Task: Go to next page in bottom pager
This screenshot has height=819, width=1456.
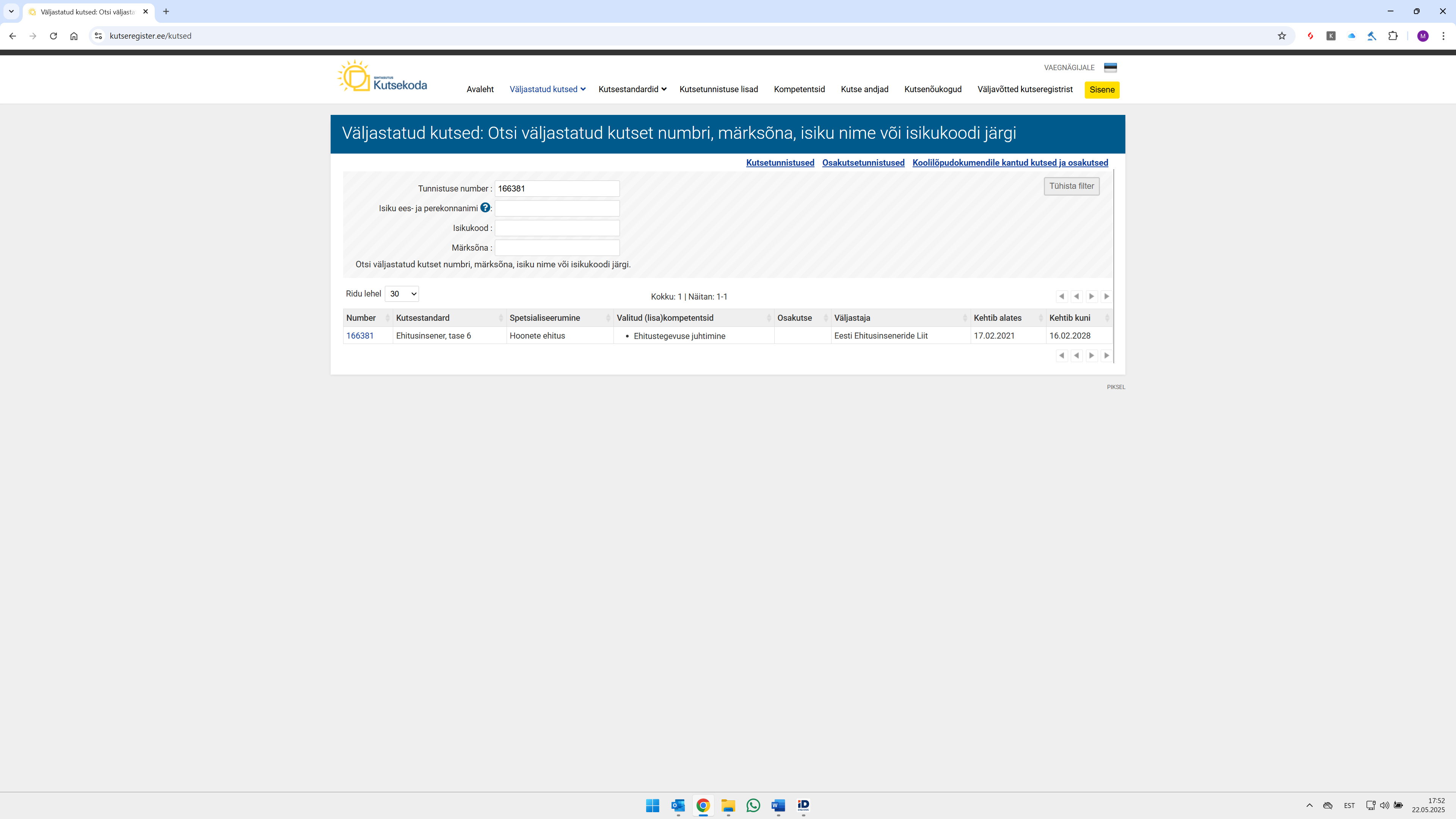Action: tap(1092, 356)
